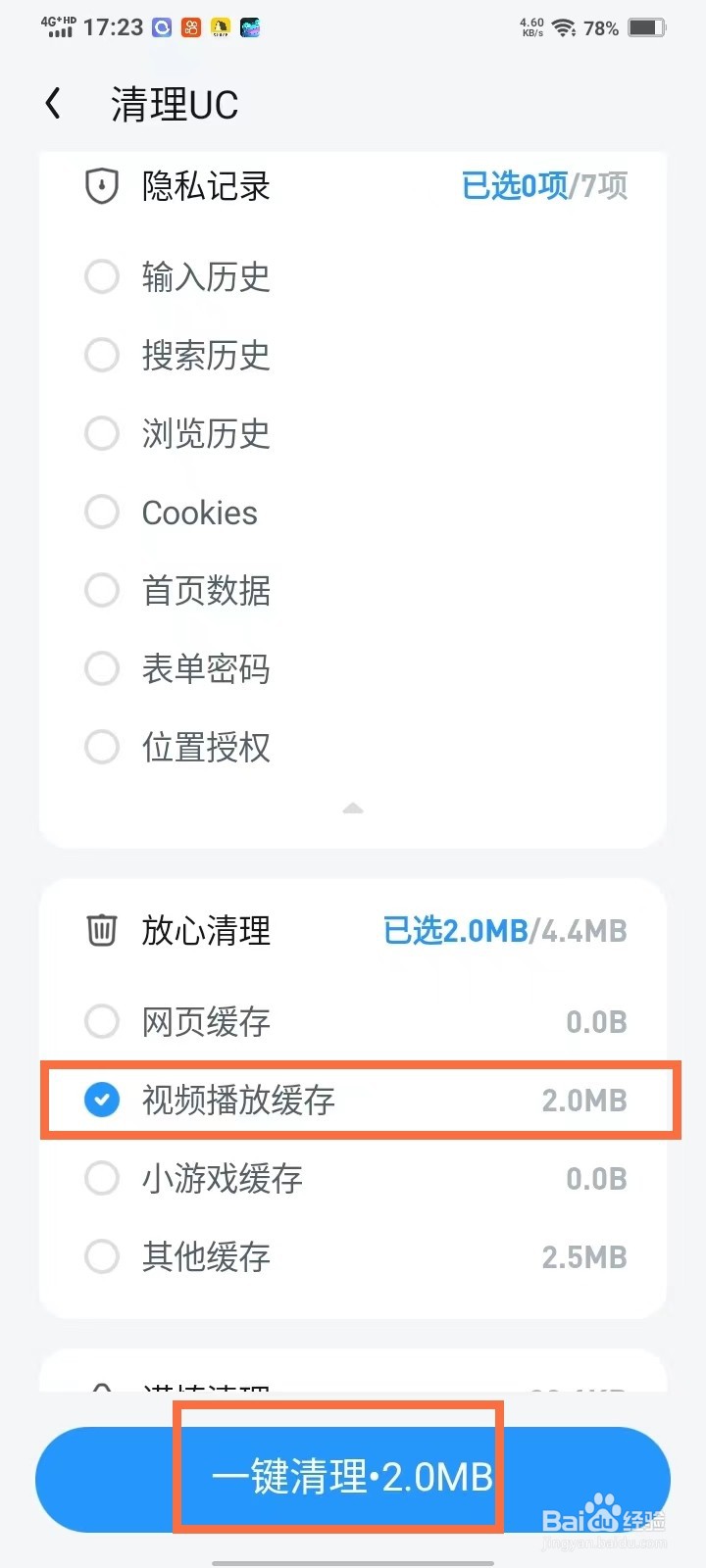Tap the Wi-Fi status icon
Image resolution: width=706 pixels, height=1568 pixels.
[564, 27]
